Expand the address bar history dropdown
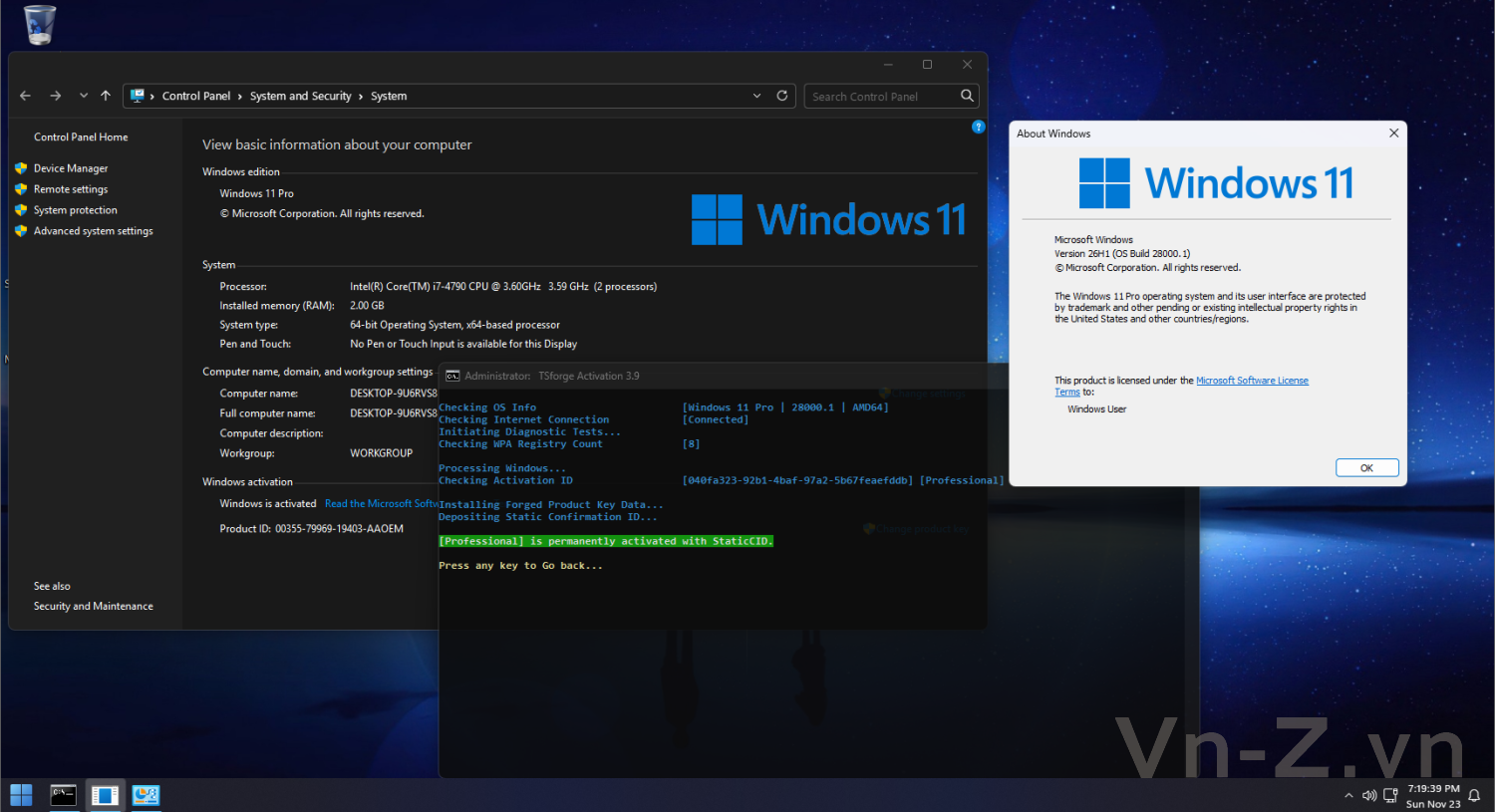The width and height of the screenshot is (1495, 812). (x=756, y=96)
